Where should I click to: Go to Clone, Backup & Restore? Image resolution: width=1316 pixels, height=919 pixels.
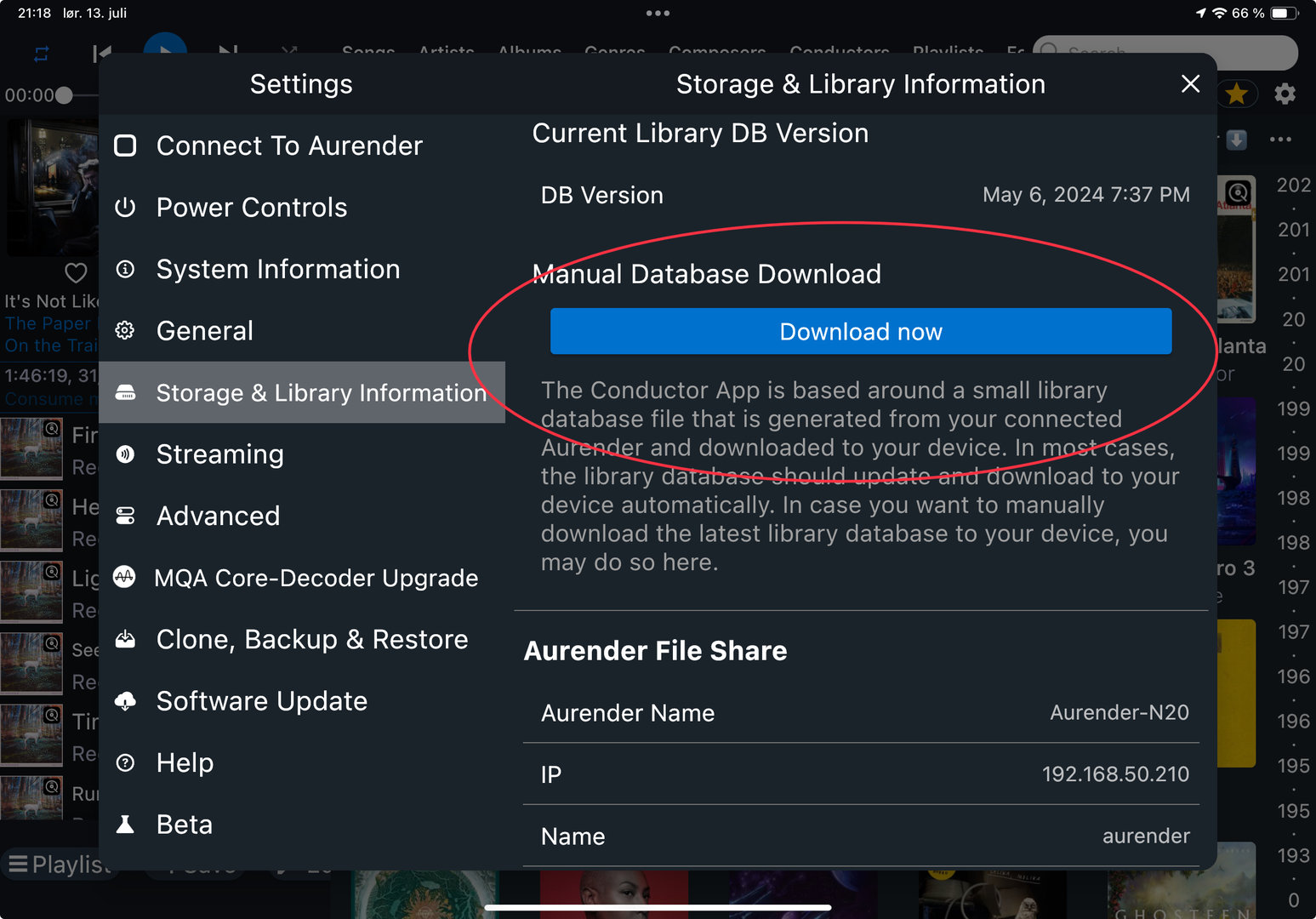(x=311, y=640)
